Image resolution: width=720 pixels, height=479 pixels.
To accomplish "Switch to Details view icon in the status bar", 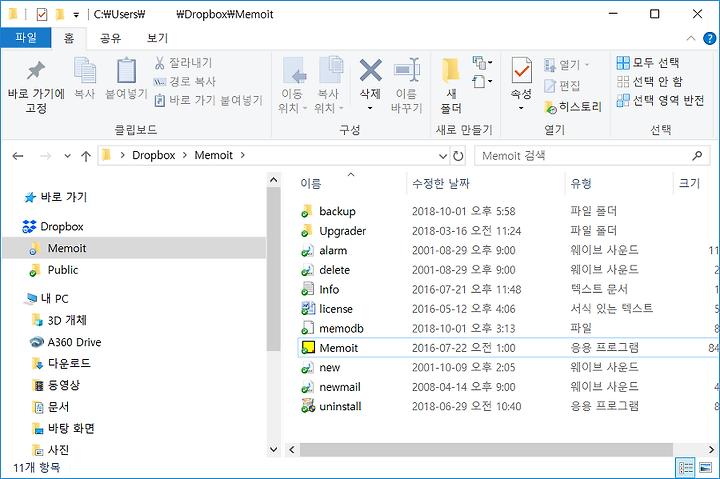I will pos(686,468).
